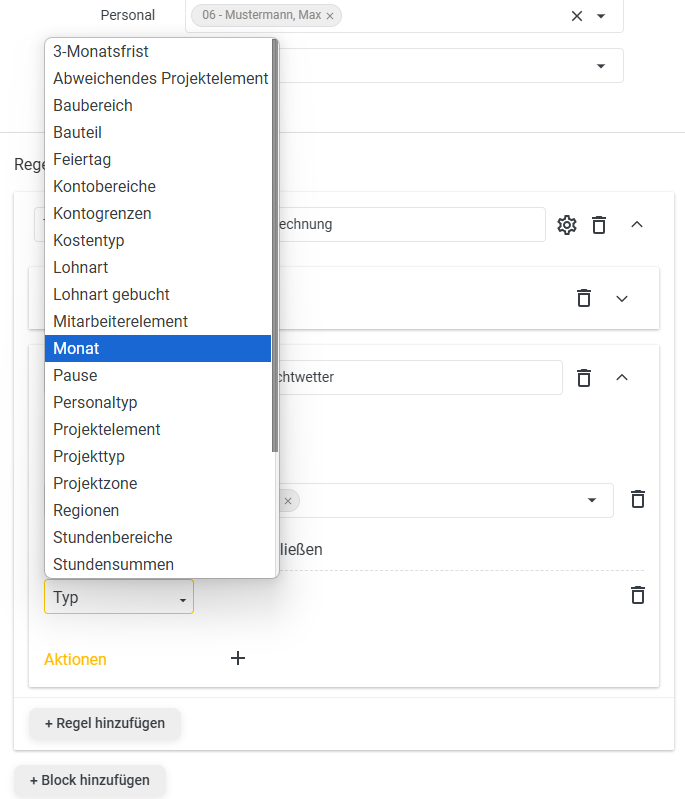
Task: Click the + Block hinzufügen button
Action: click(90, 780)
